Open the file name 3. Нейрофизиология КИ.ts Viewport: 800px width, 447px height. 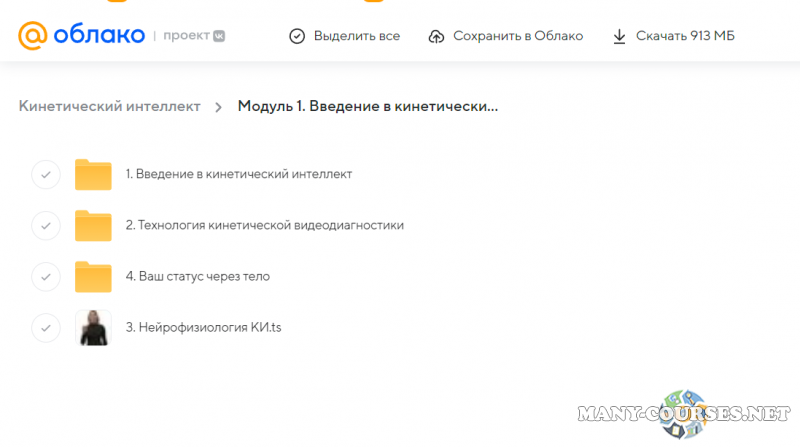coord(203,327)
